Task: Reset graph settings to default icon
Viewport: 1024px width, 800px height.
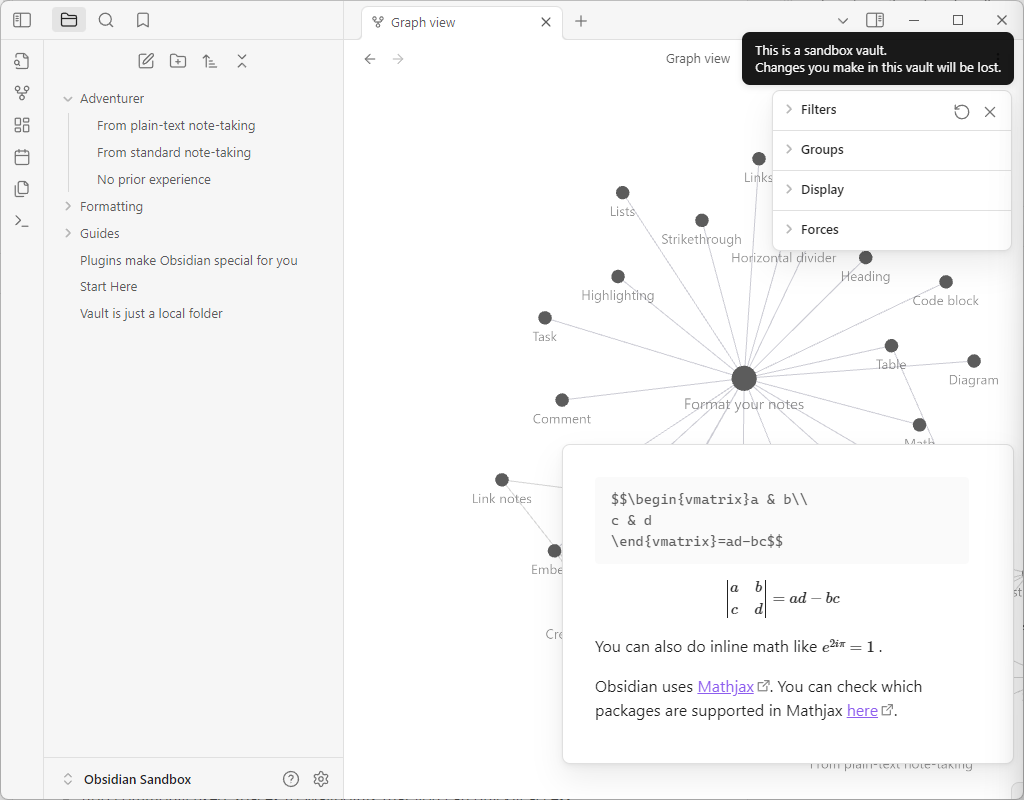Action: [x=961, y=112]
